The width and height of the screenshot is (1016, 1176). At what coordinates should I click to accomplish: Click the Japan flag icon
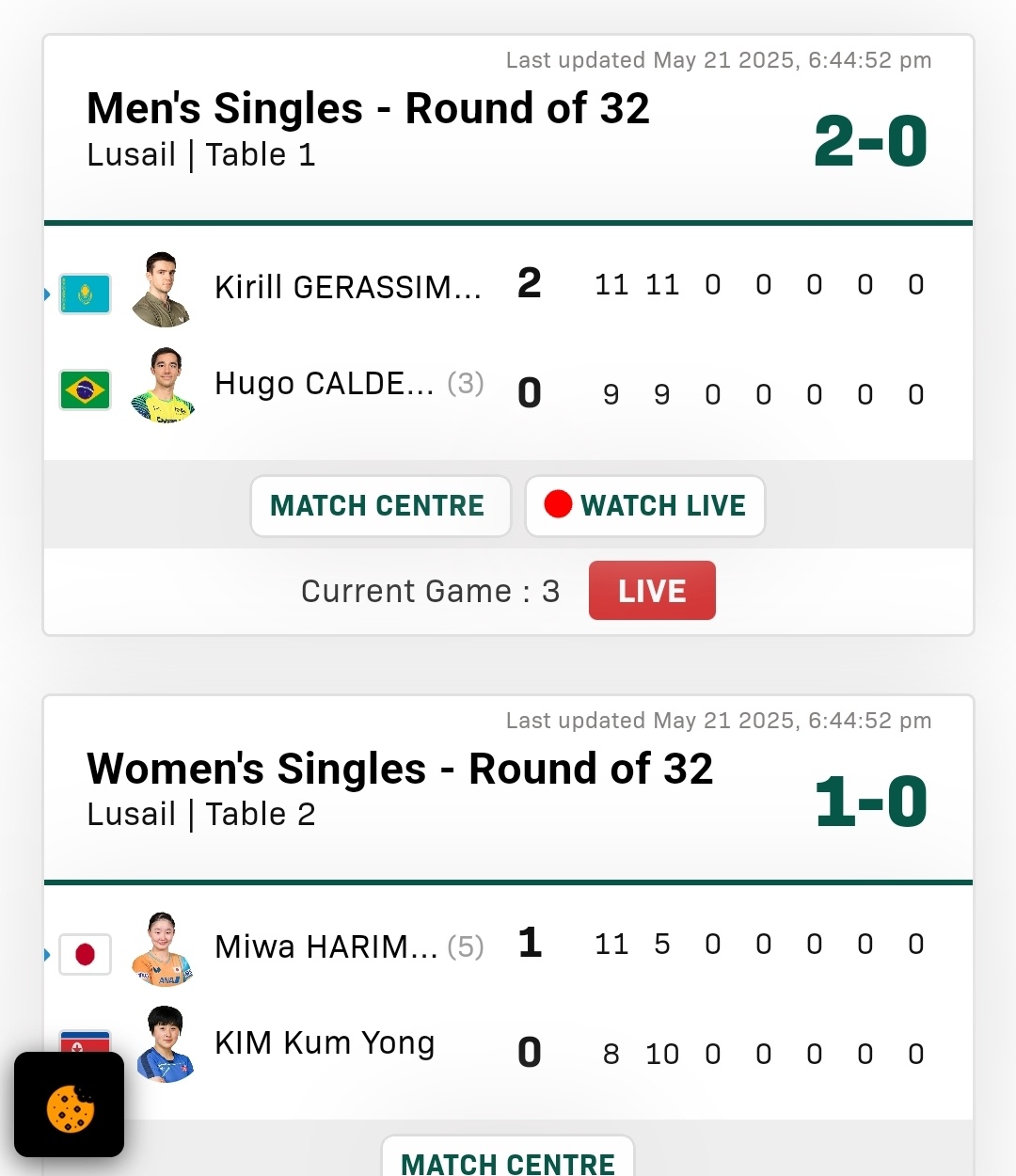[x=85, y=954]
